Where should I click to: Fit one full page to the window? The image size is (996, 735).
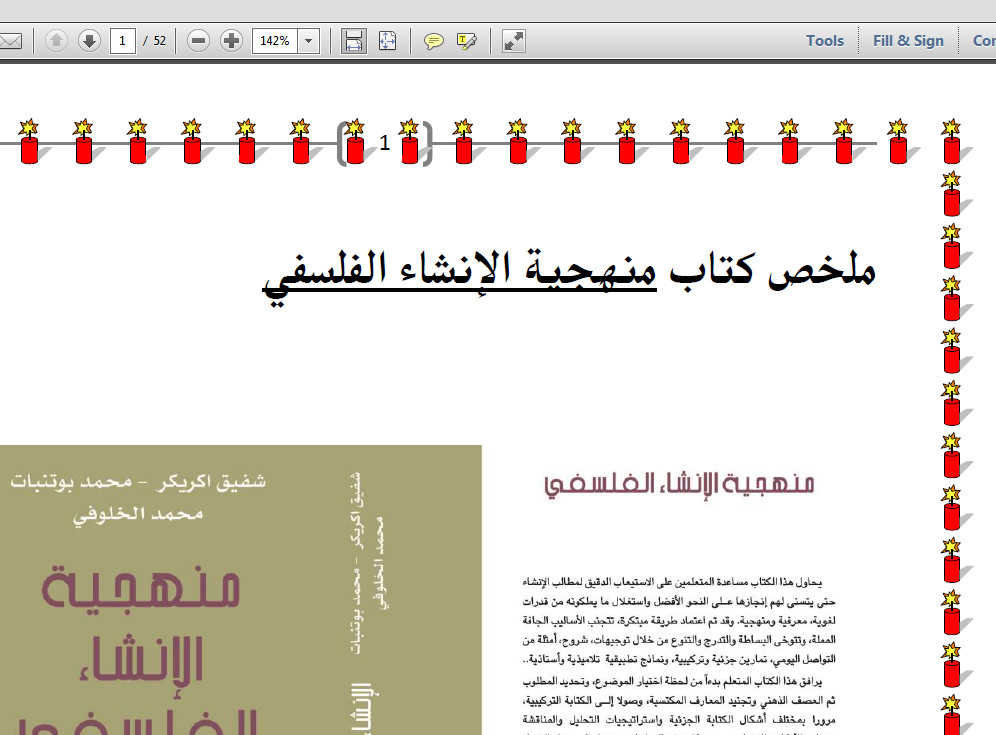pyautogui.click(x=387, y=41)
